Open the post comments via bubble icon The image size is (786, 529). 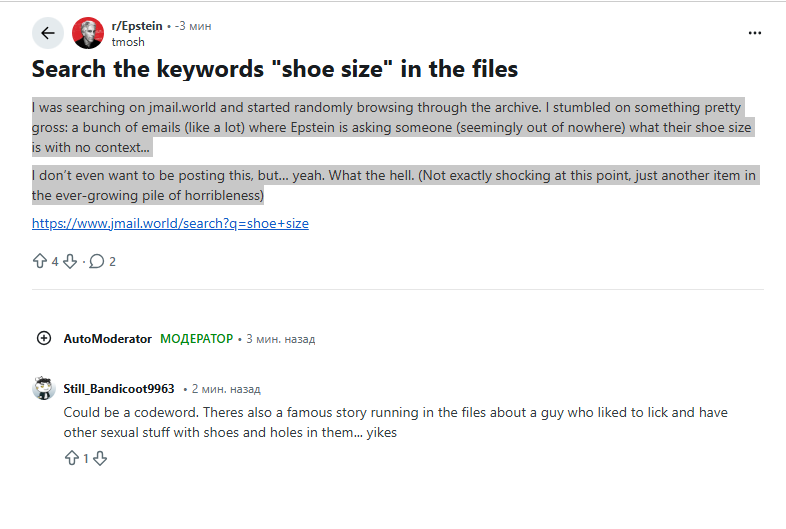coord(97,261)
